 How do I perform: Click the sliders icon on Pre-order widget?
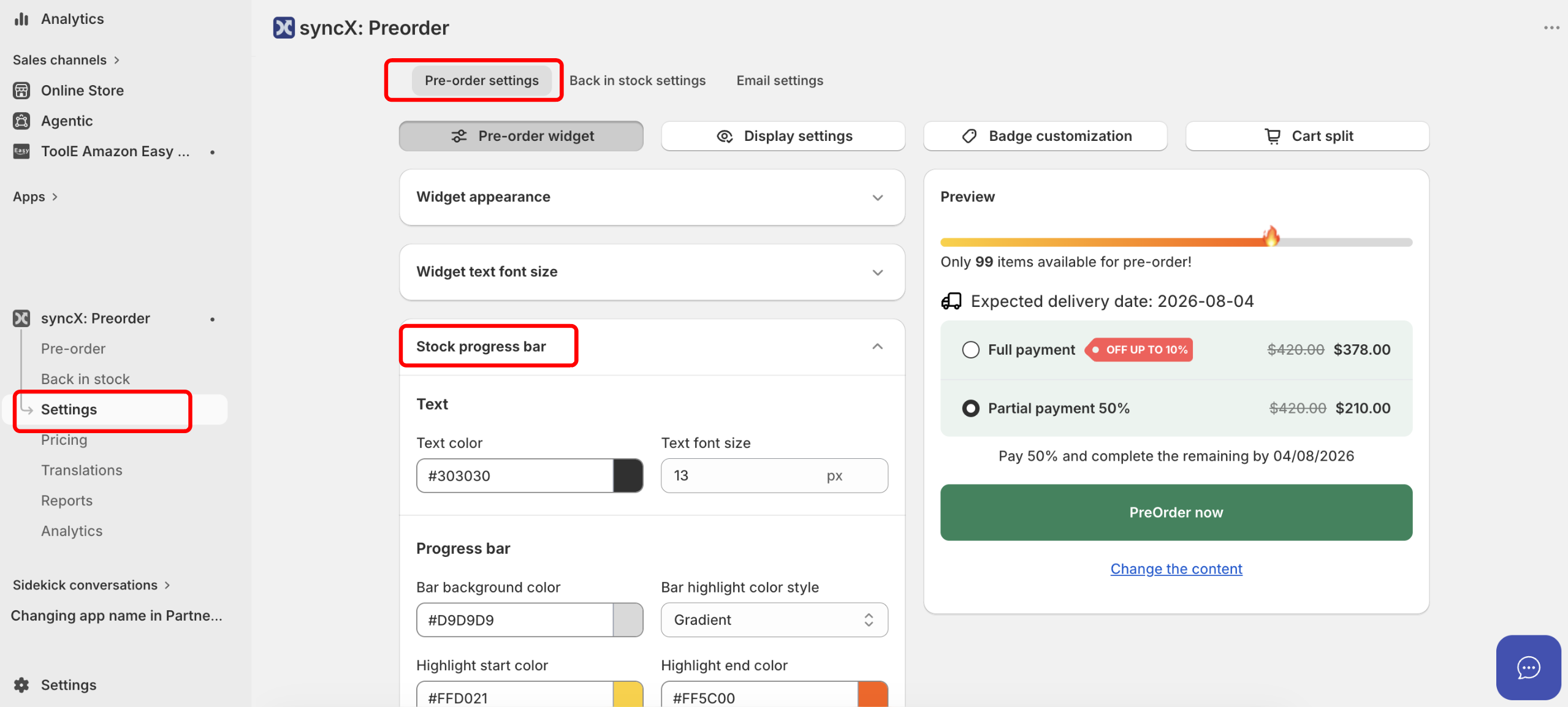pos(459,136)
